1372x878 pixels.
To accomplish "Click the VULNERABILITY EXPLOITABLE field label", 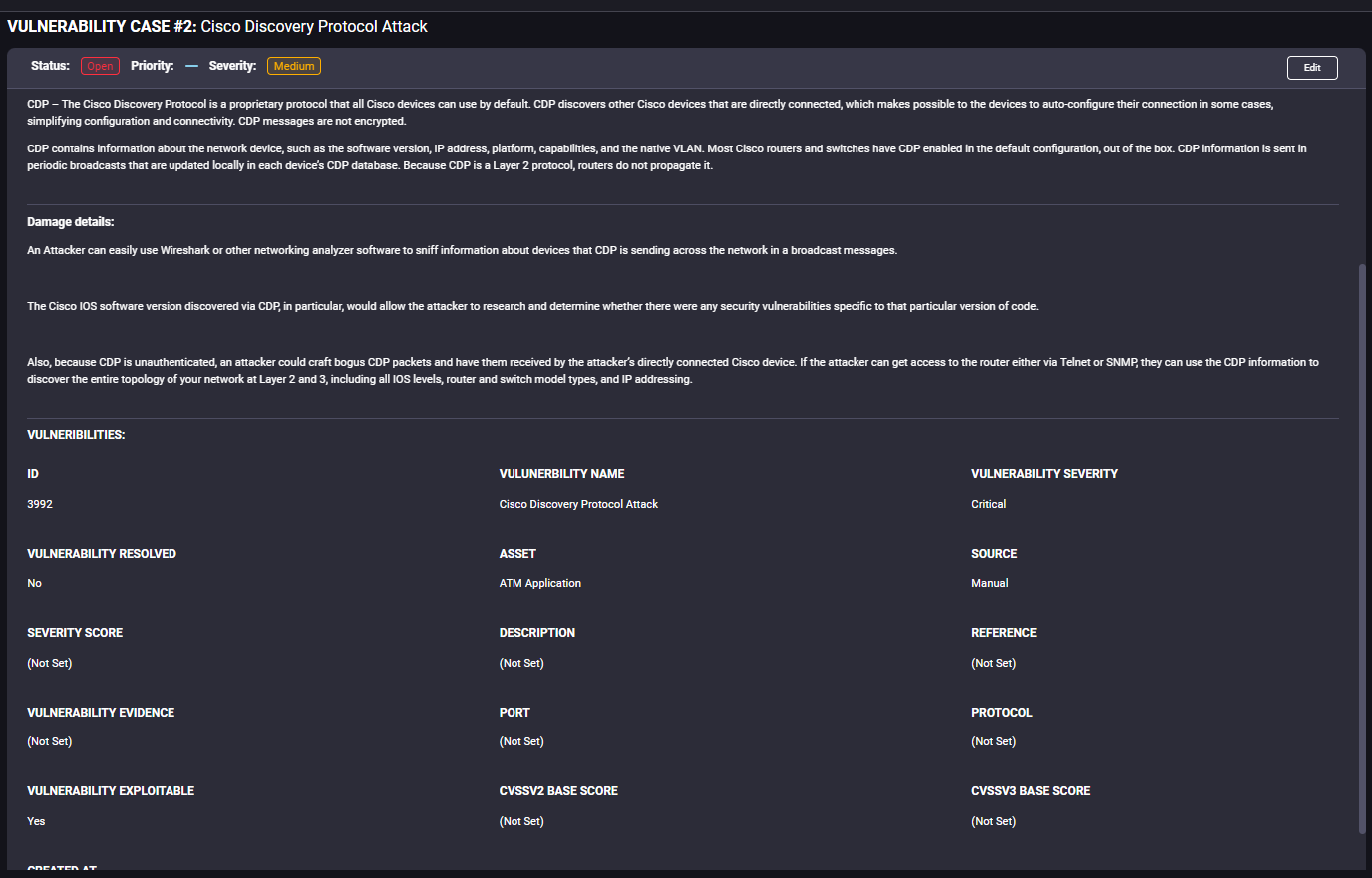I will (x=111, y=791).
